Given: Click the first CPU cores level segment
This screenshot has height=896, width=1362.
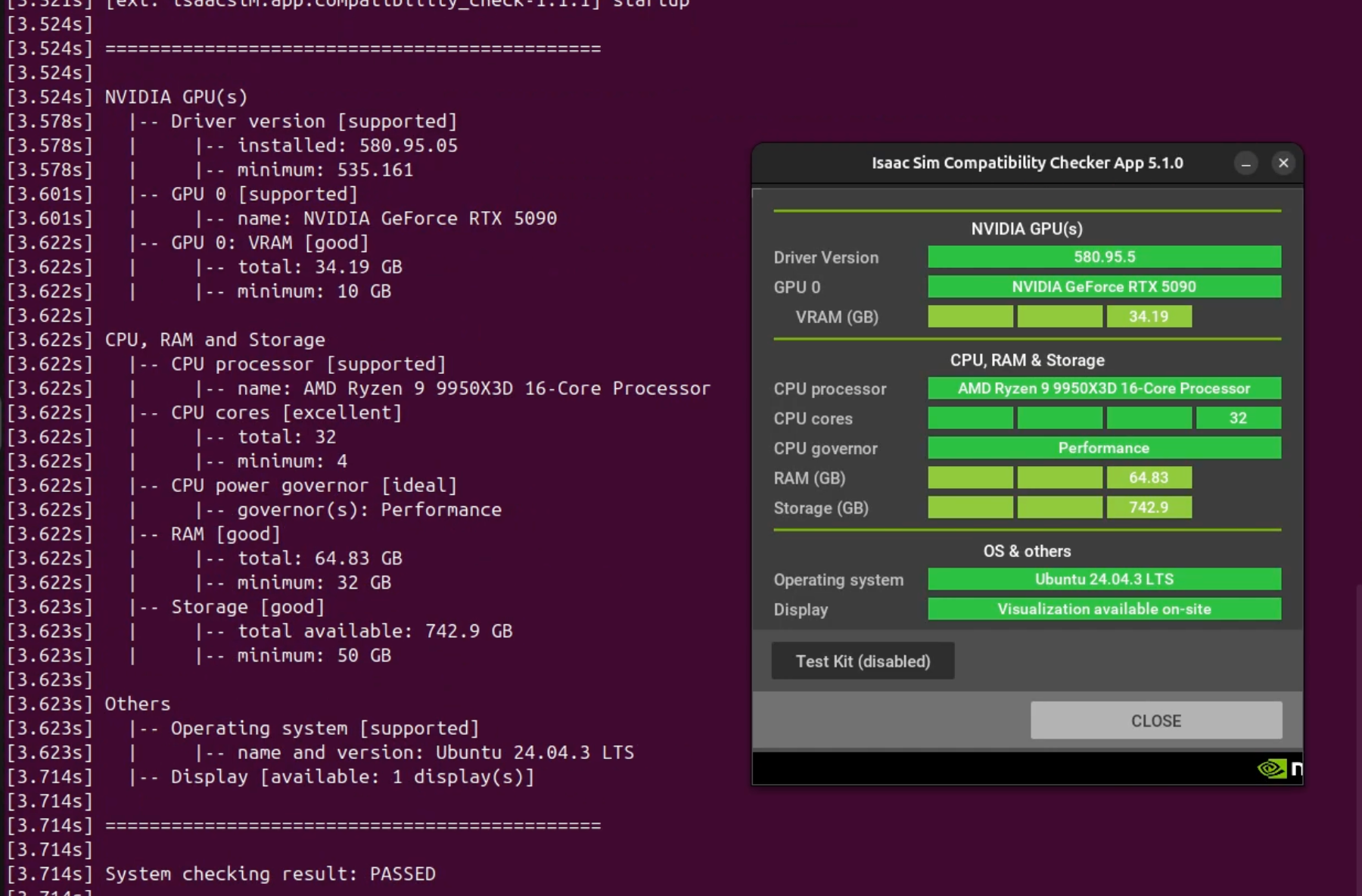Looking at the screenshot, I should (970, 418).
